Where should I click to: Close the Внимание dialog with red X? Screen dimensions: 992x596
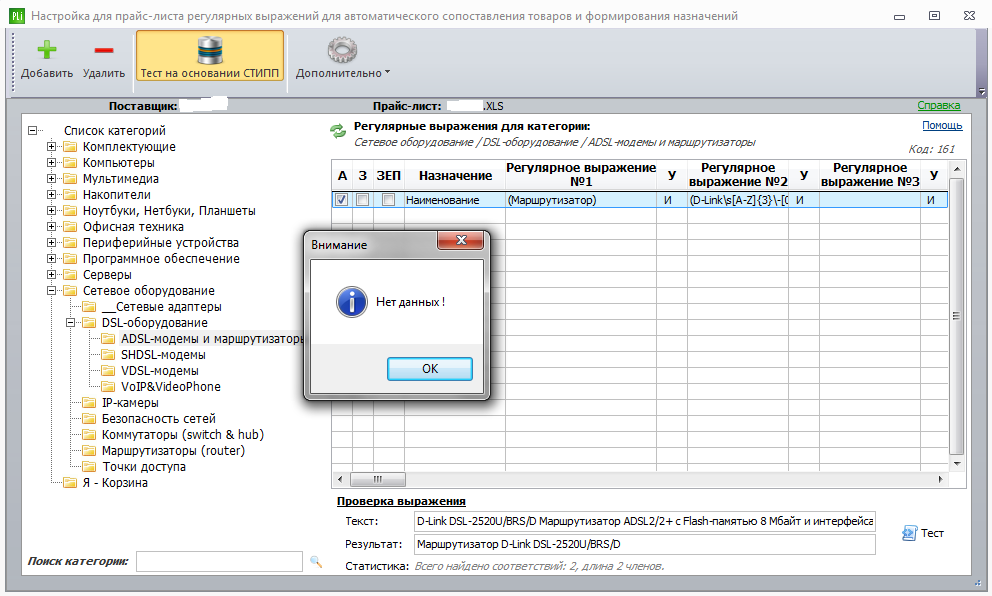pyautogui.click(x=461, y=240)
